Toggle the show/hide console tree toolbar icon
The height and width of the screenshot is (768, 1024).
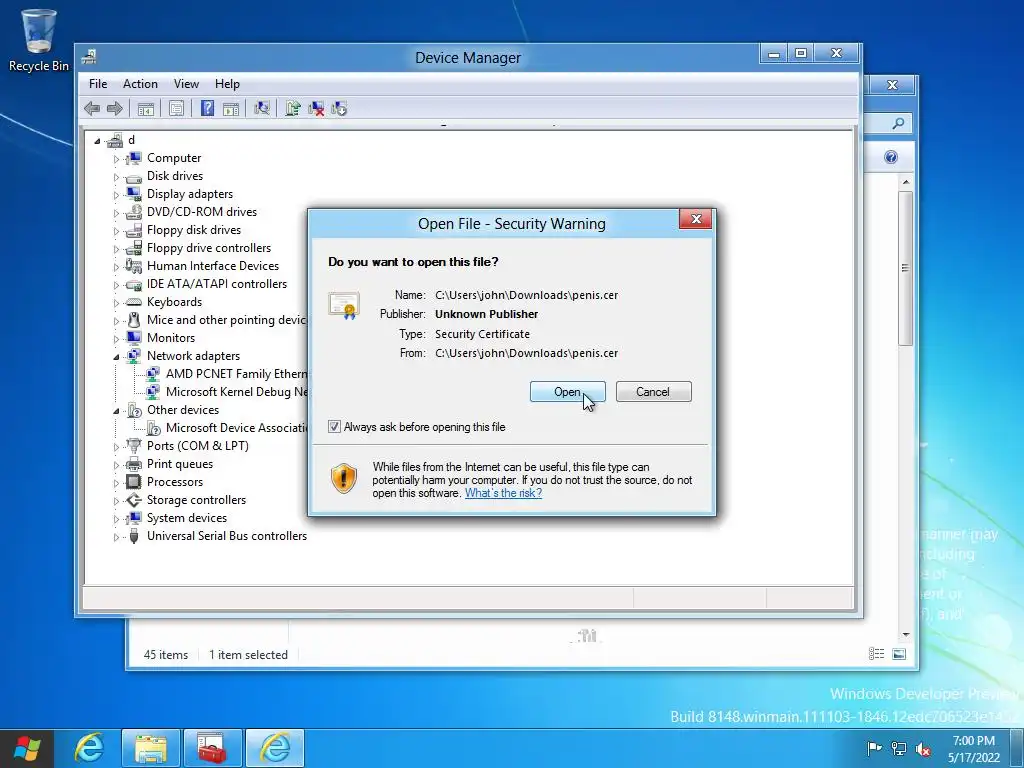coord(146,108)
